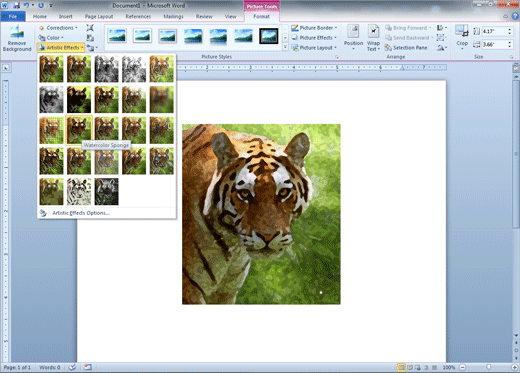The width and height of the screenshot is (520, 373).
Task: Open the Selection Pane
Action: click(x=406, y=48)
